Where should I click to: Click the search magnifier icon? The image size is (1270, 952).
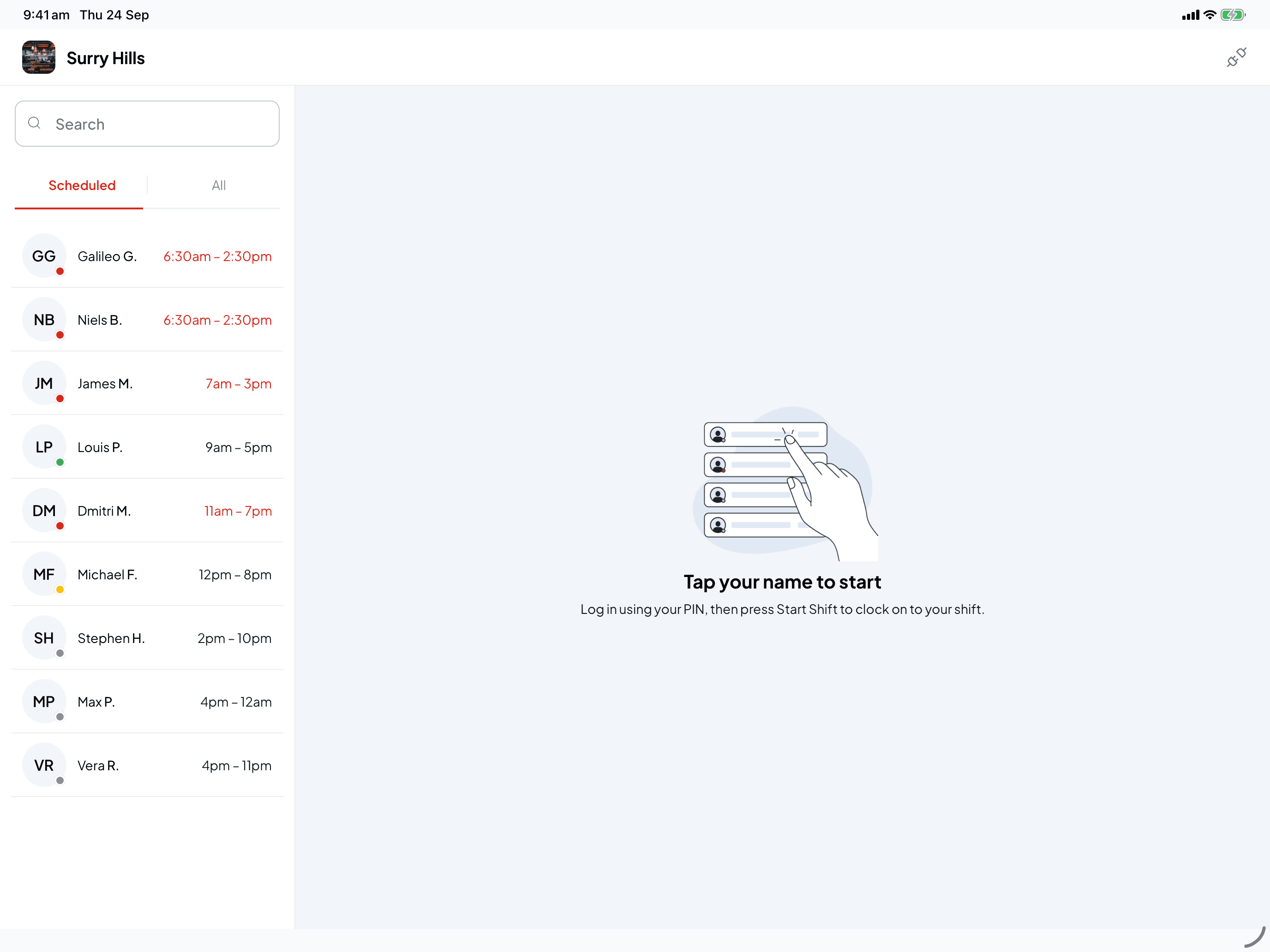click(35, 123)
